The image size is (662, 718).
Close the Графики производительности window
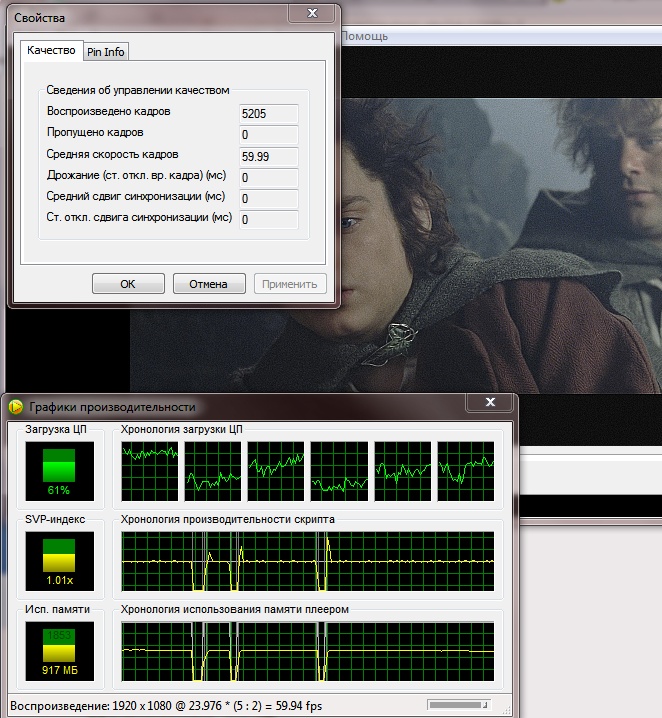point(491,403)
